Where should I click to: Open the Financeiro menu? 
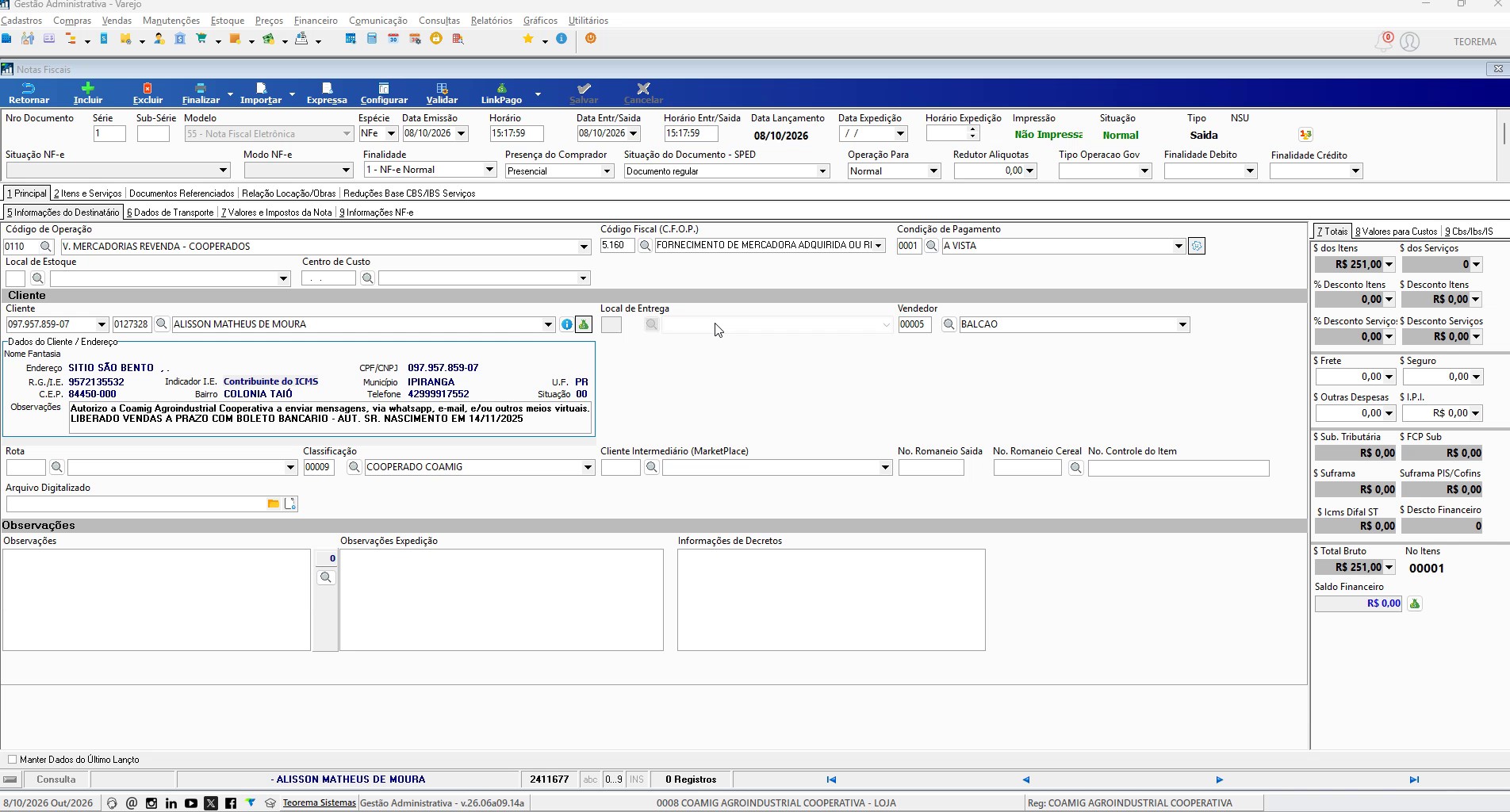pyautogui.click(x=316, y=21)
